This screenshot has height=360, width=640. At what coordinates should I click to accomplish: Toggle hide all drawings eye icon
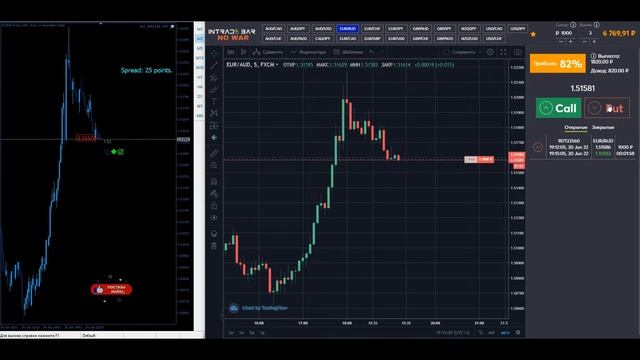pyautogui.click(x=214, y=218)
